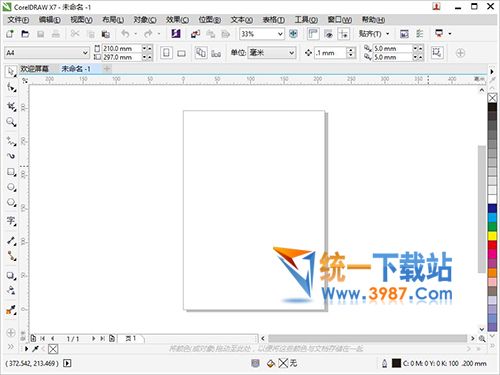Switch to the 欢迎屏幕 tab
The image size is (500, 375).
pos(35,69)
